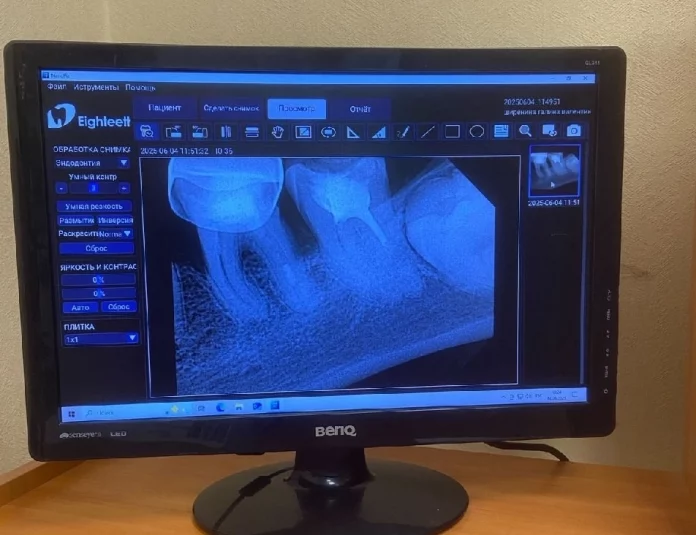
Task: Click the top brightness percentage slider
Action: click(98, 280)
